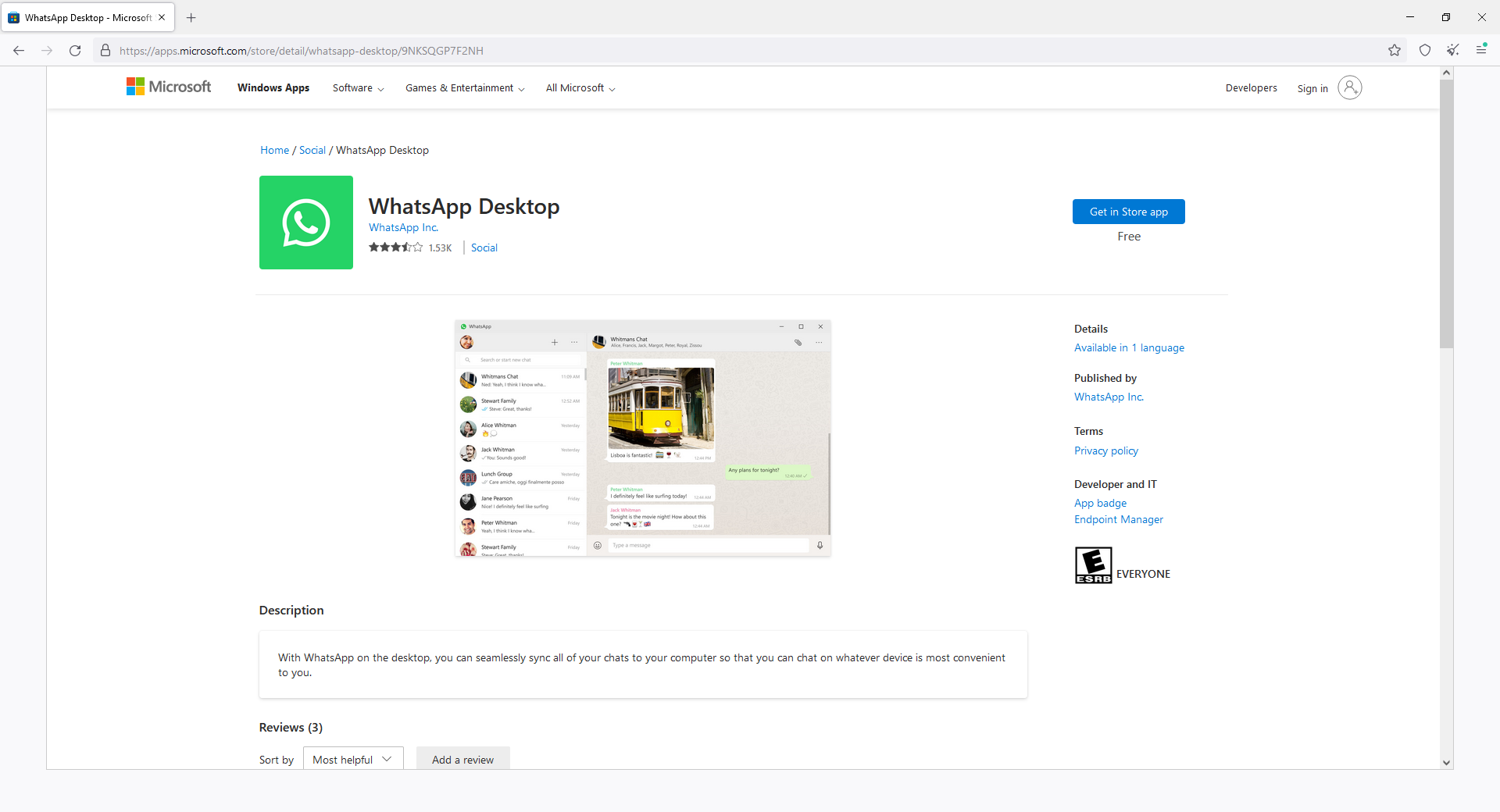Open the Sign in profile avatar icon
Image resolution: width=1500 pixels, height=812 pixels.
tap(1349, 87)
